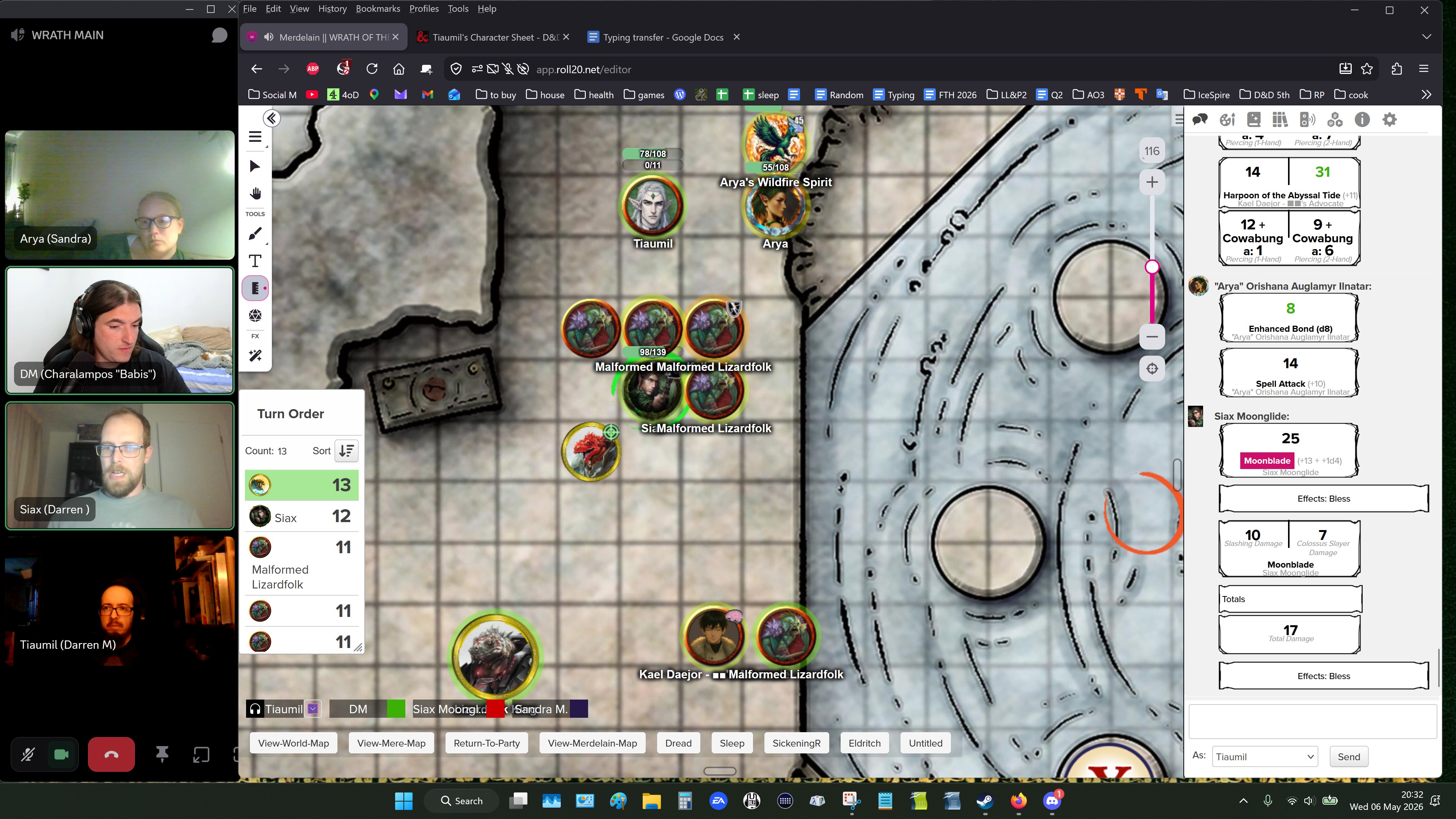Open Discord from the taskbar

[x=1052, y=801]
